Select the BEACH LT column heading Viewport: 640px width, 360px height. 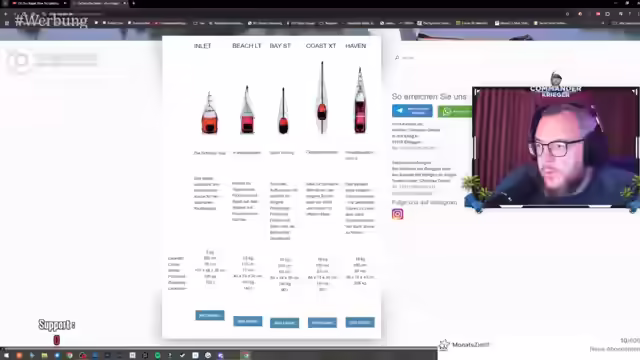click(x=247, y=46)
